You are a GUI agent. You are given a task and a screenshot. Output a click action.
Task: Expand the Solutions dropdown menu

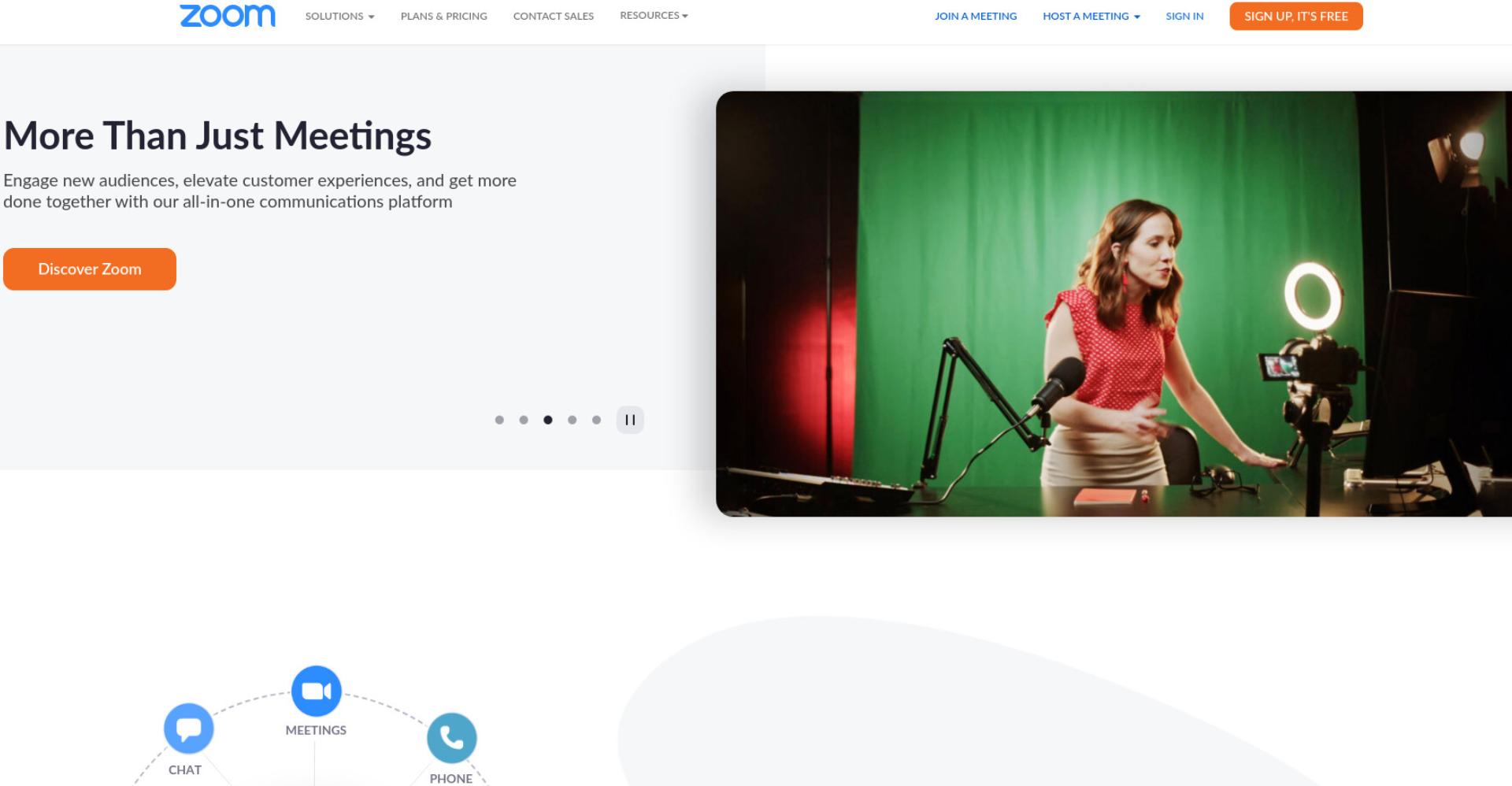click(x=340, y=16)
